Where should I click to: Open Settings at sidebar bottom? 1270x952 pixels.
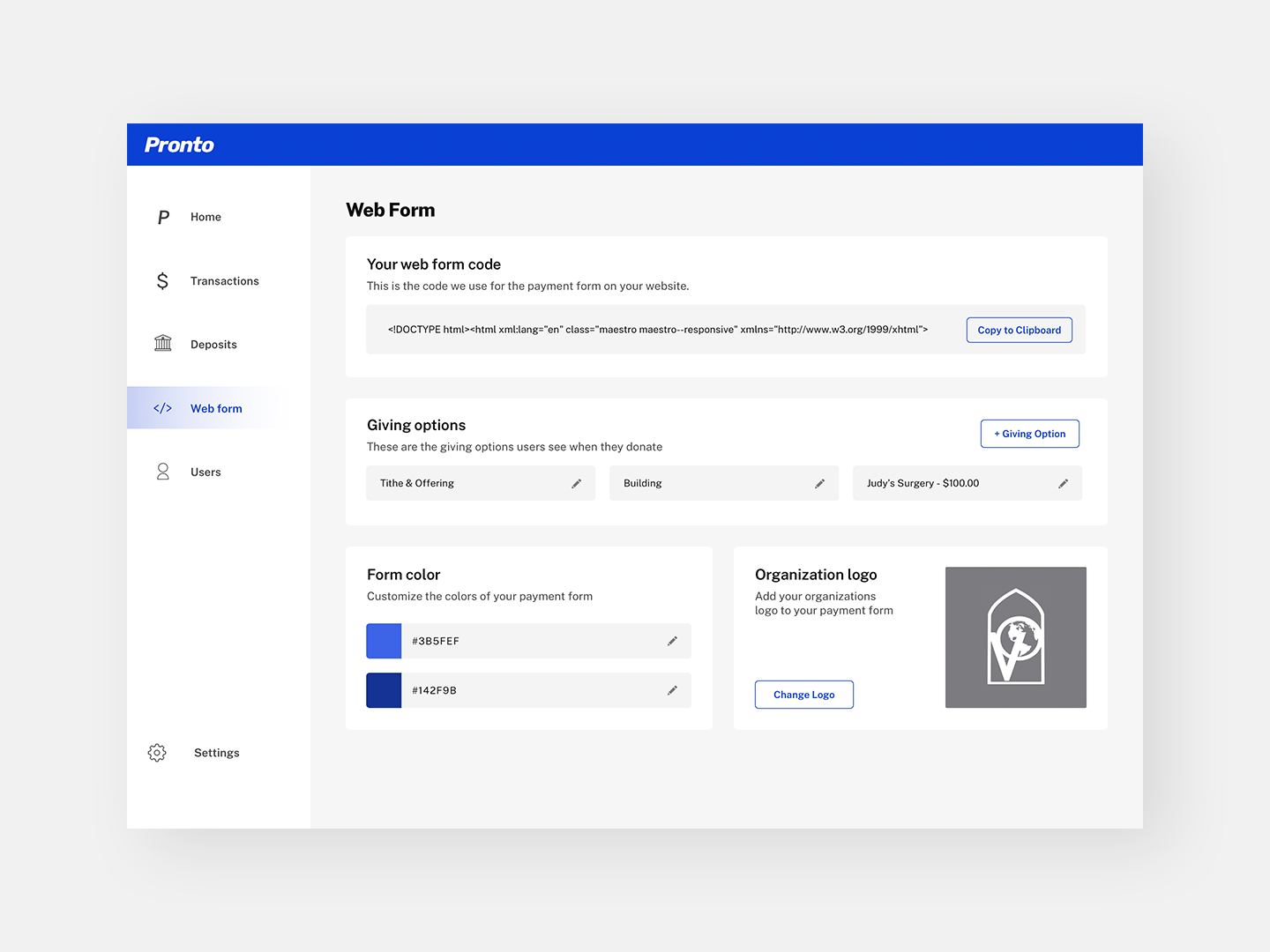[217, 753]
